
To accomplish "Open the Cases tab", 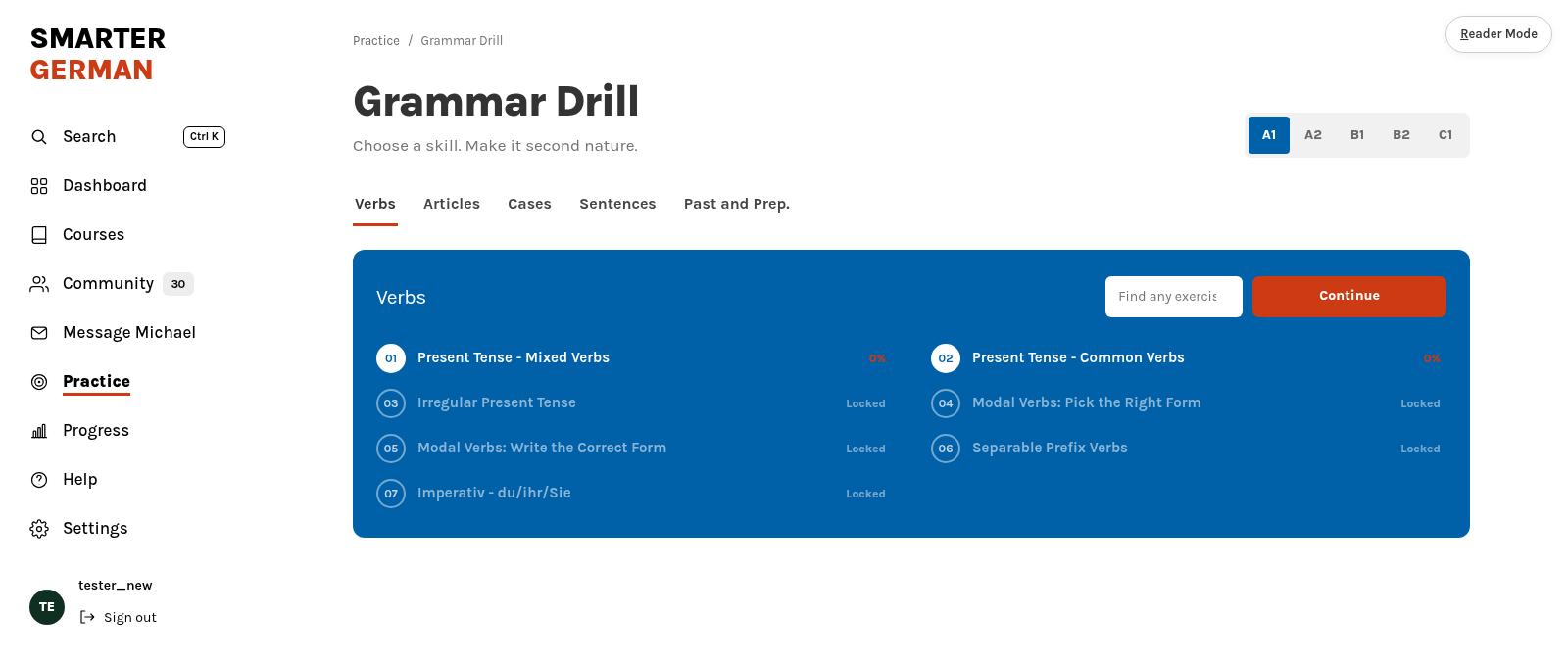I will [x=529, y=204].
